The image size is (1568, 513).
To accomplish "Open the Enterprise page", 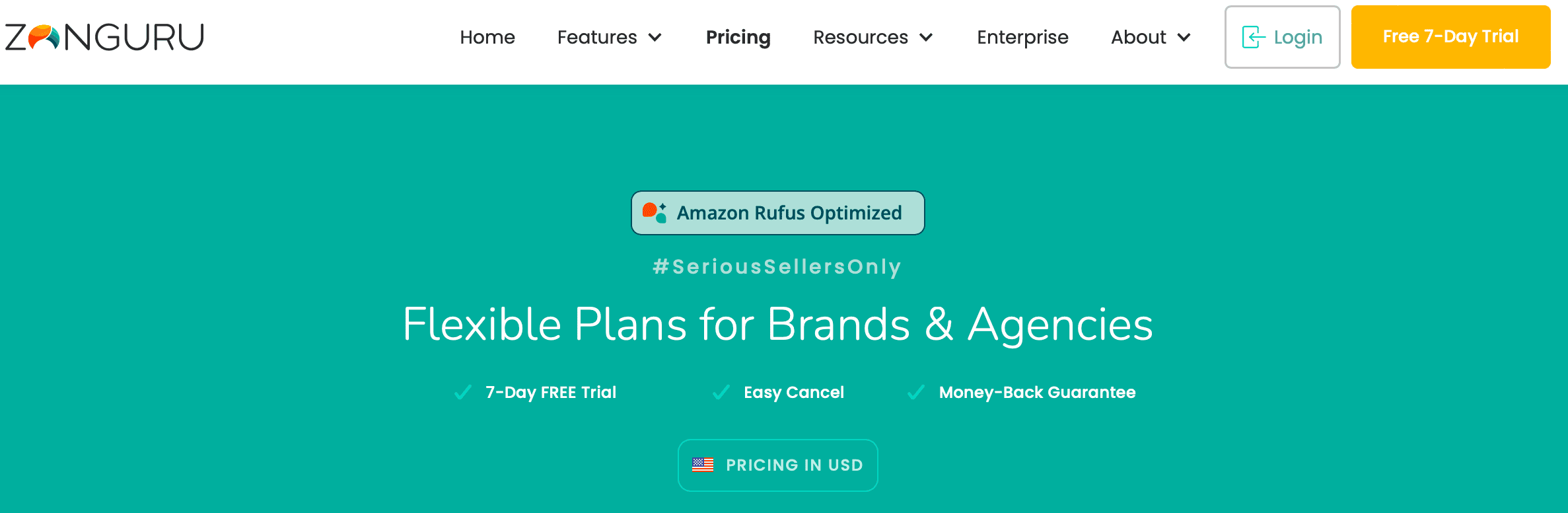I will coord(1022,37).
